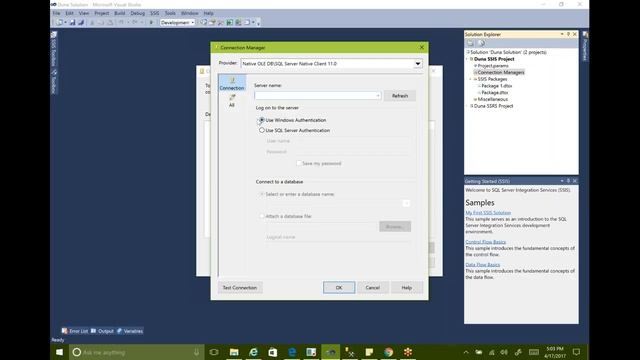Click the volume icon in the system tray
This screenshot has height=360, width=640.
pos(504,352)
